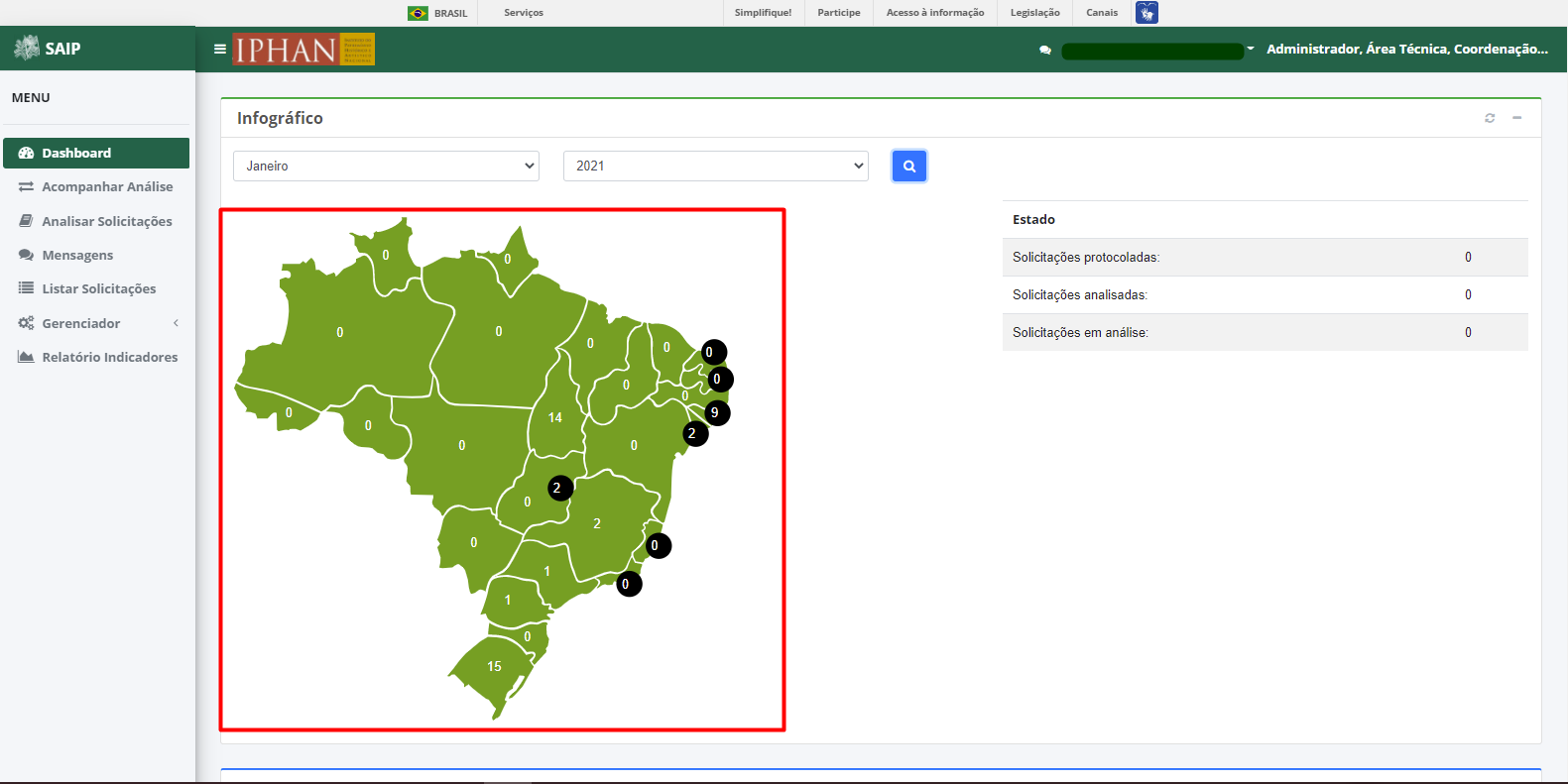Open Gerenciador menu item
This screenshot has width=1568, height=784.
point(96,323)
